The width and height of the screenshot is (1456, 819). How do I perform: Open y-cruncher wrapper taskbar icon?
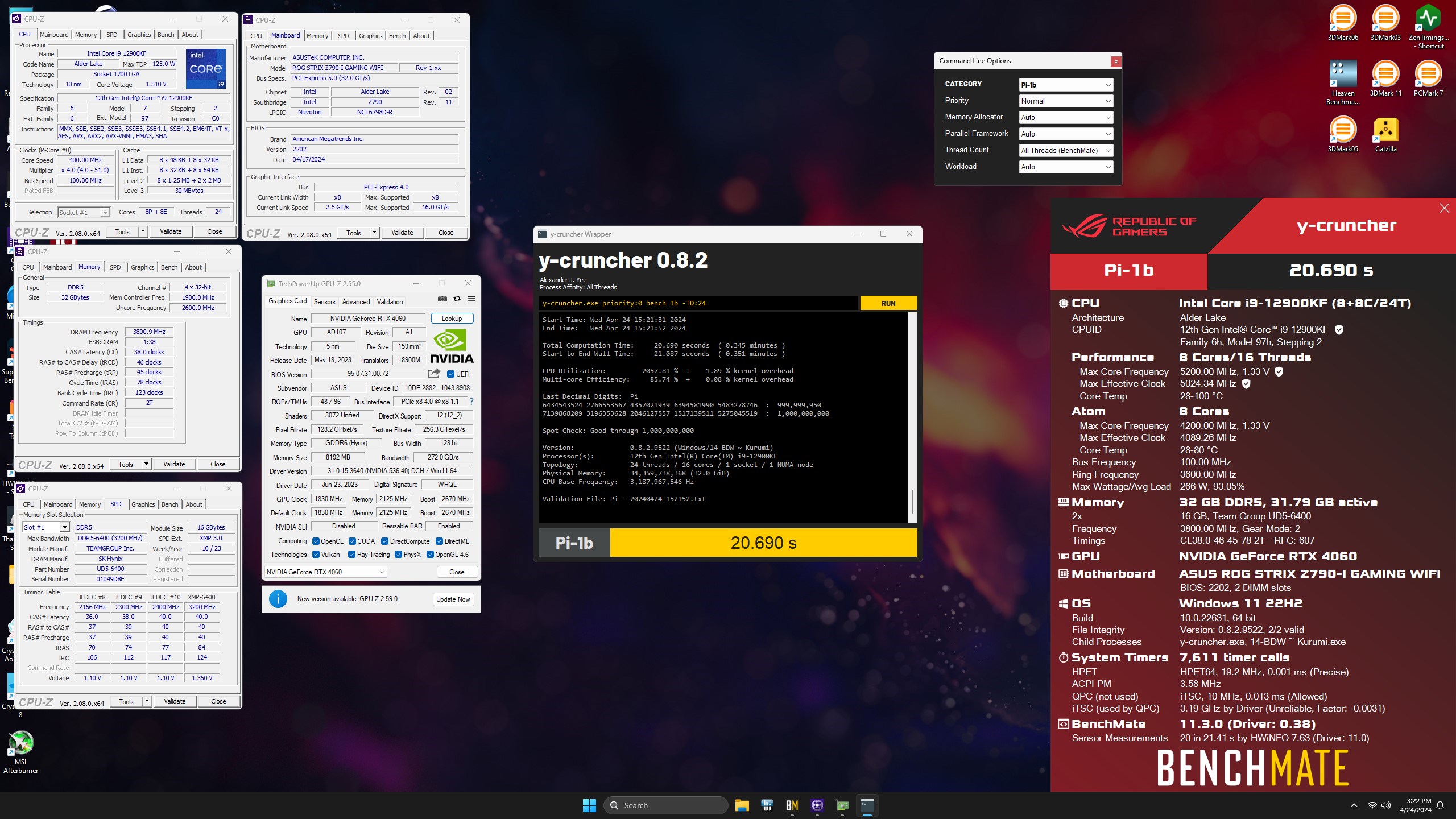pos(867,805)
